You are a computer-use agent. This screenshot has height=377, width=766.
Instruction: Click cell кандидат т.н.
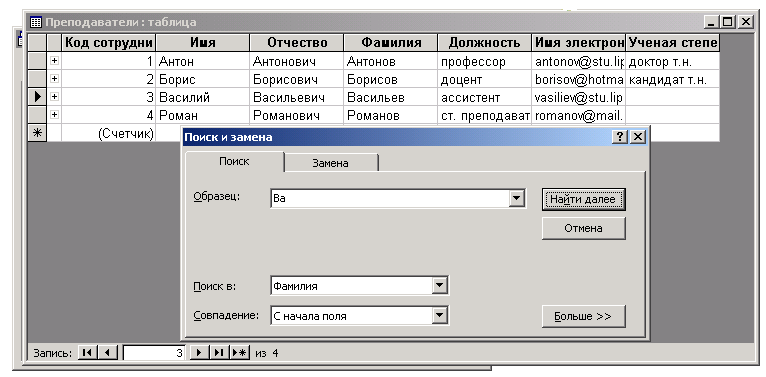pyautogui.click(x=673, y=79)
